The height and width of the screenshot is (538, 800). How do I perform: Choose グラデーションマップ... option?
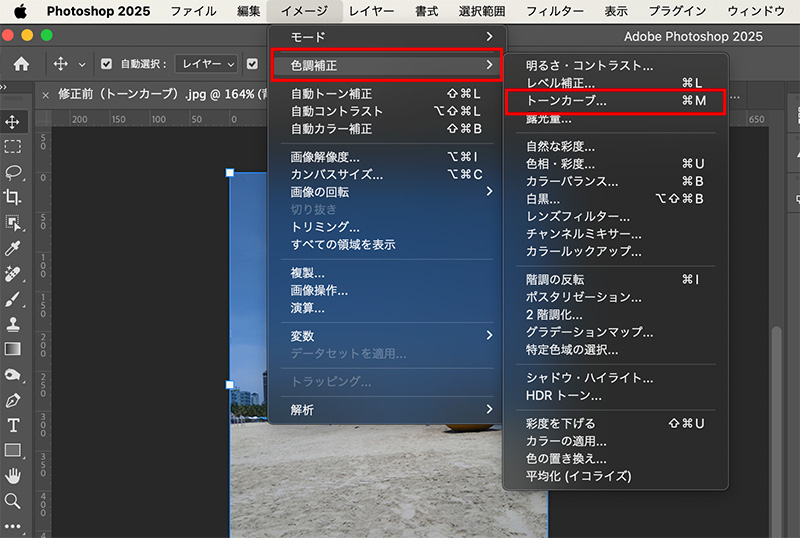(615, 332)
